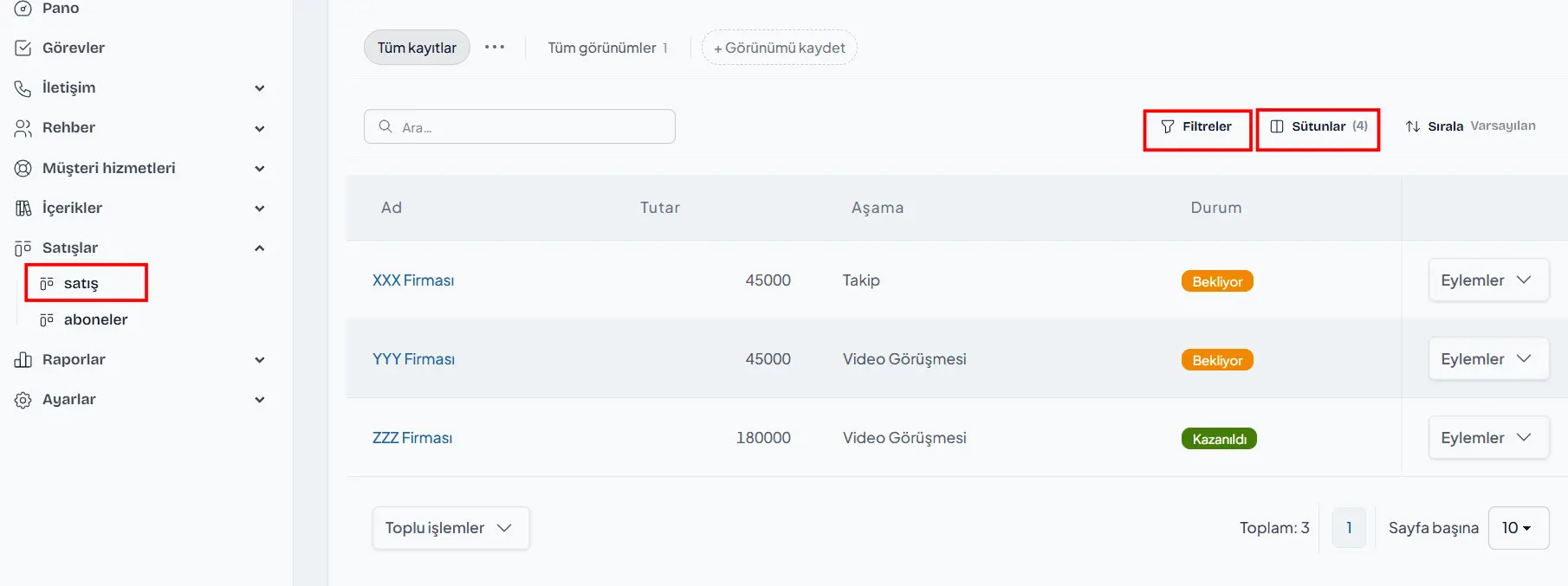This screenshot has width=1568, height=586.
Task: Click the Satışlar kanban icon
Action: (23, 248)
